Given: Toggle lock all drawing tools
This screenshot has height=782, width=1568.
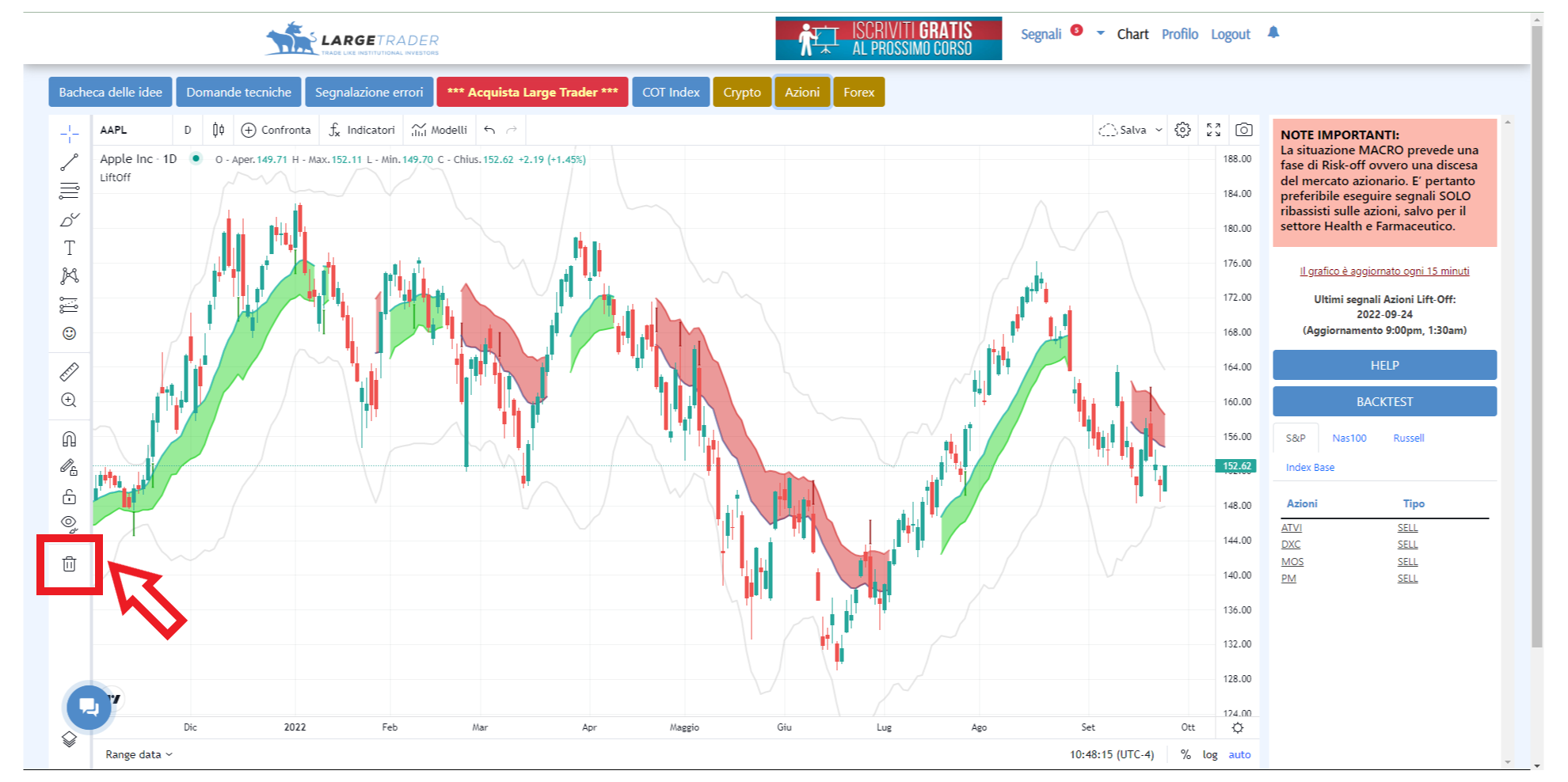Looking at the screenshot, I should click(69, 496).
